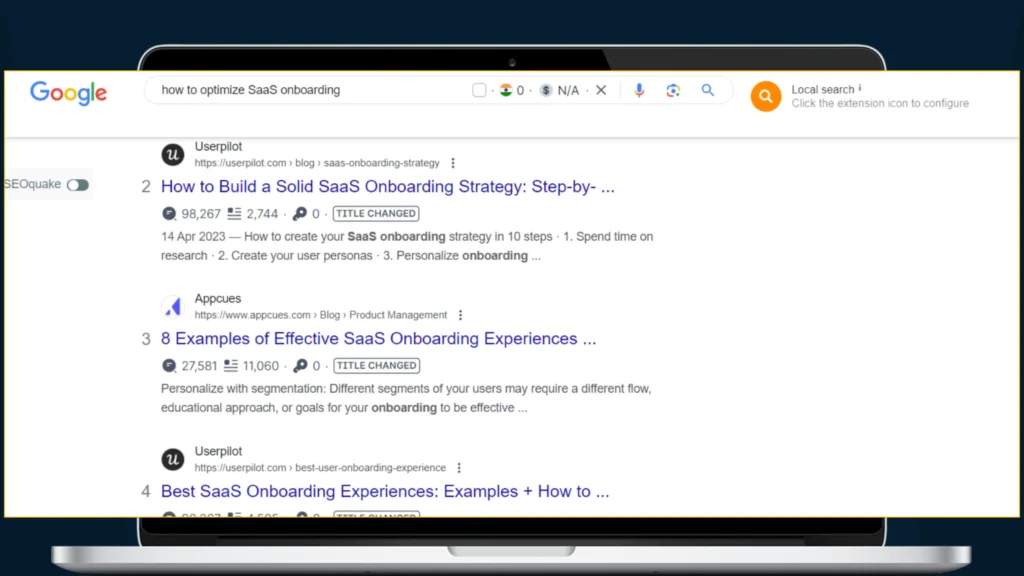Image resolution: width=1024 pixels, height=576 pixels.
Task: Toggle the SEOquake switch
Action: pos(77,185)
